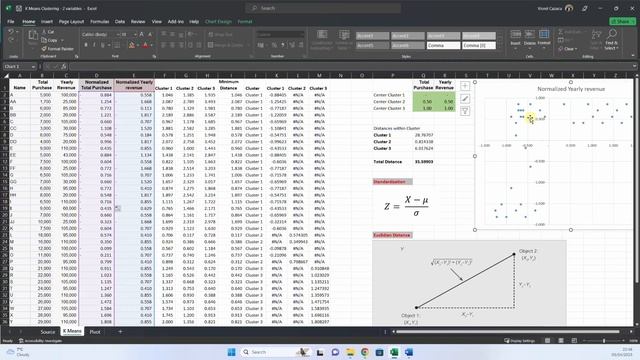Select the Format Painter tool
Screen dimensions: 640x360
click(58, 49)
